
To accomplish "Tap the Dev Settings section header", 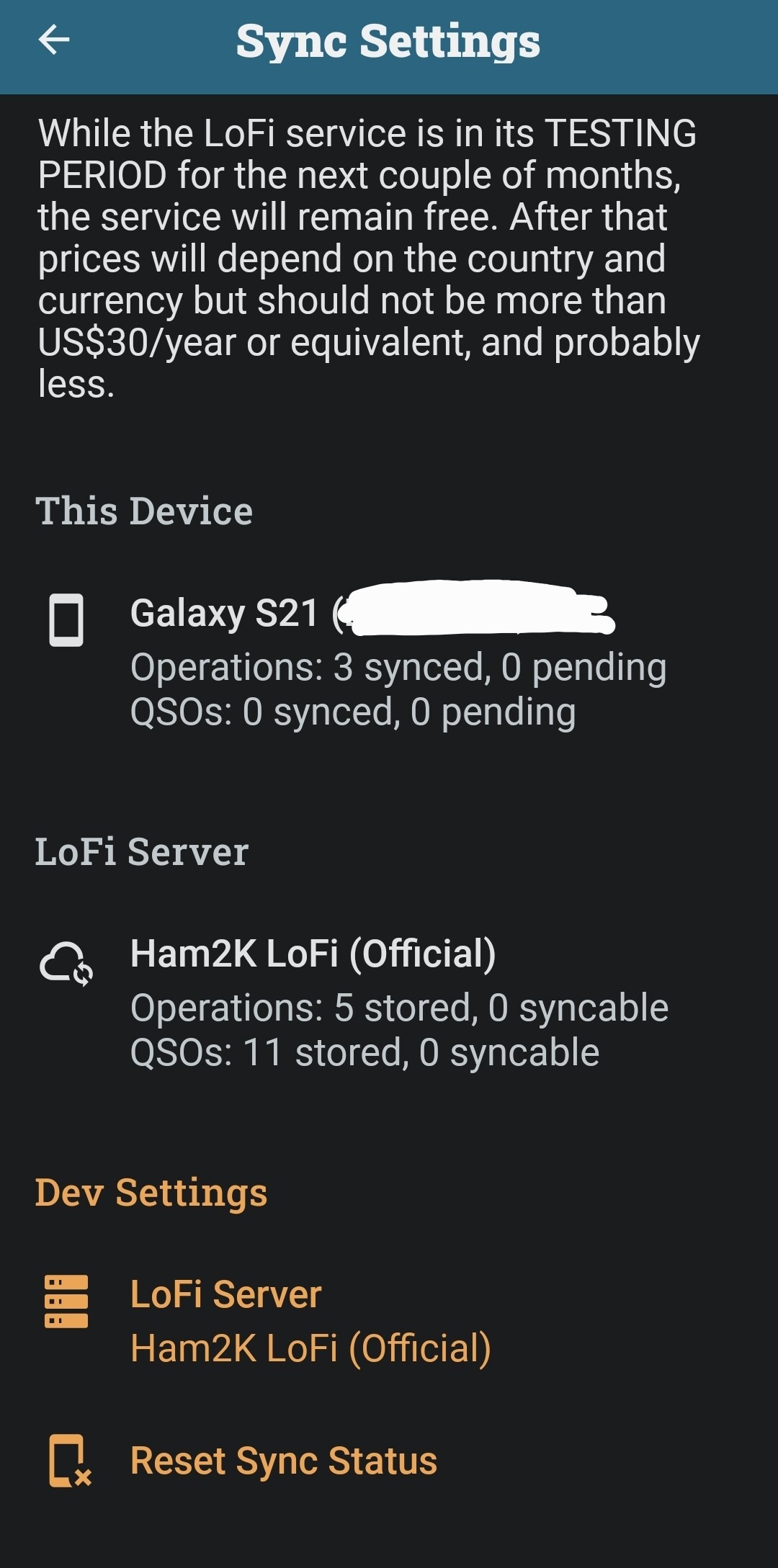I will [x=151, y=1193].
